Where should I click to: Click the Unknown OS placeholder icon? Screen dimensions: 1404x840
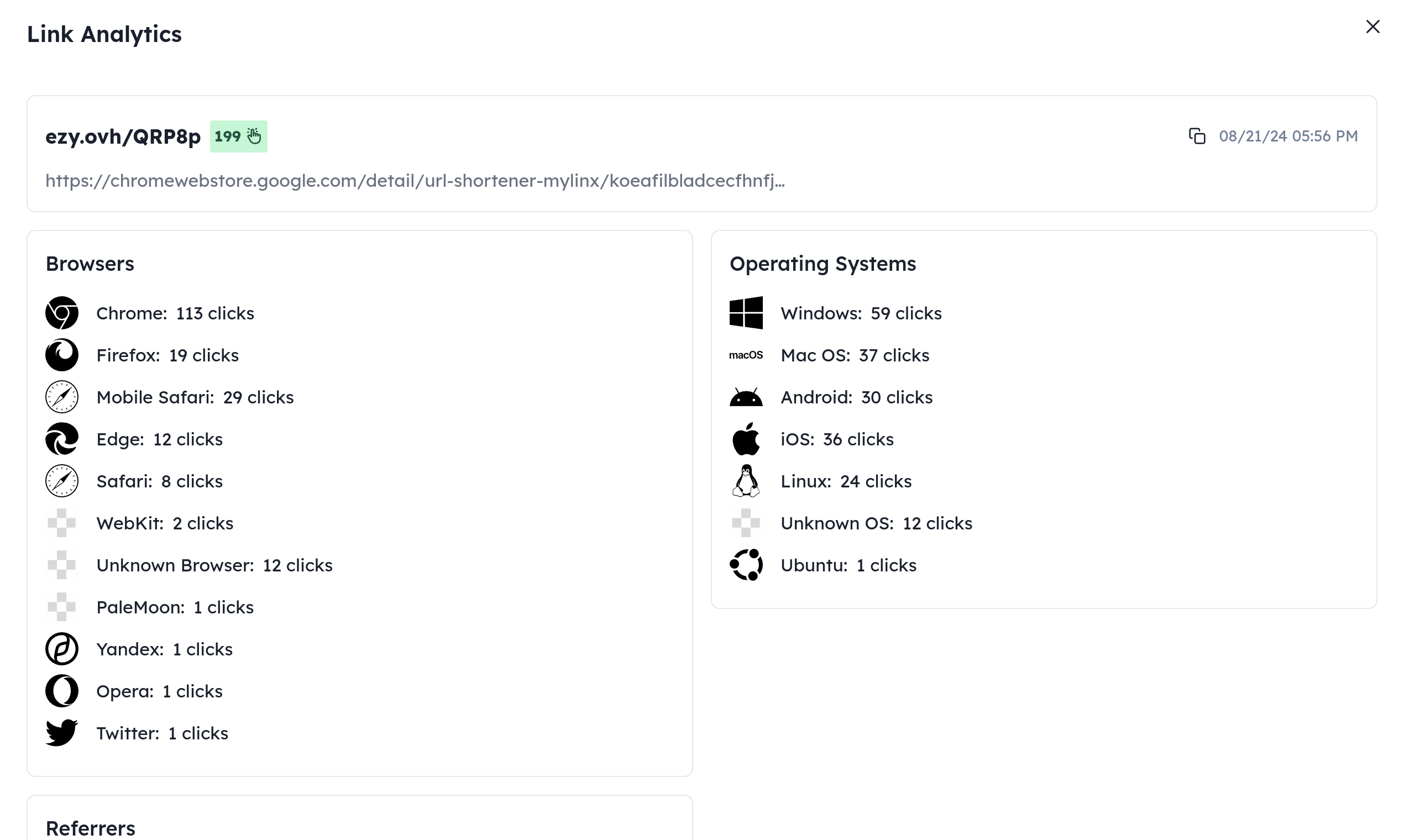746,522
